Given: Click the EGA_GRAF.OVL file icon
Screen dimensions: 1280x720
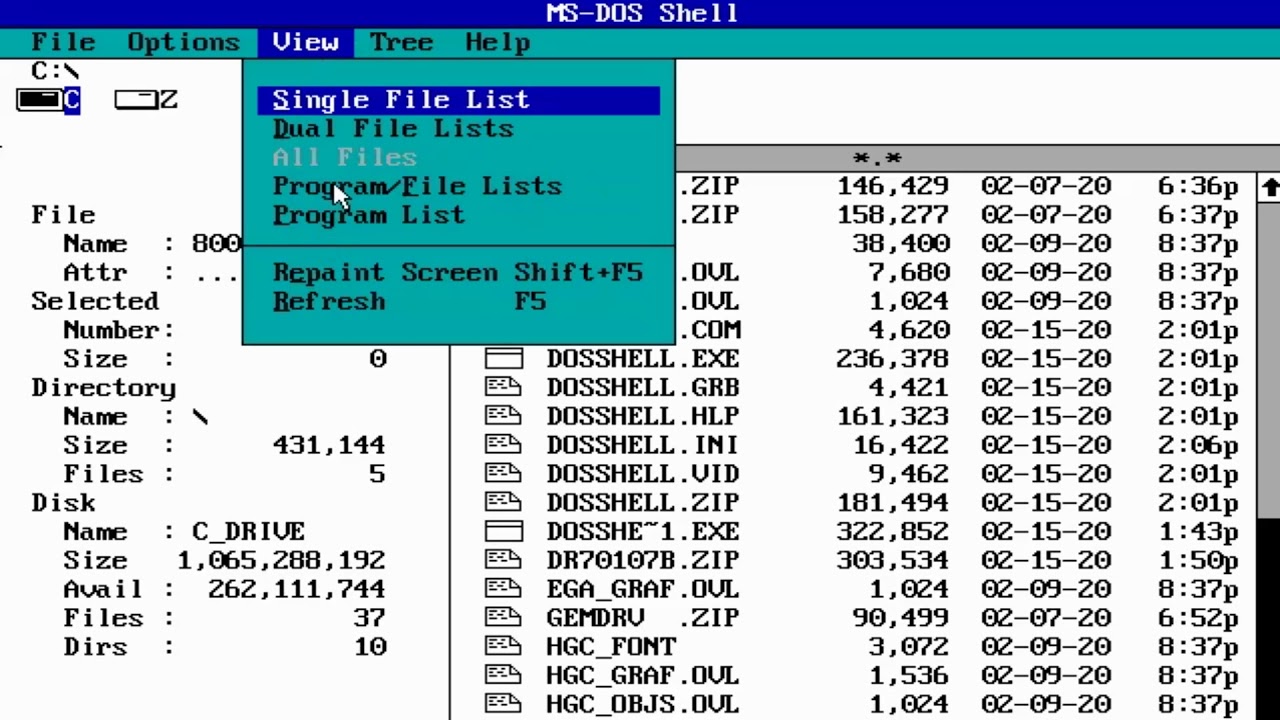Looking at the screenshot, I should [504, 590].
